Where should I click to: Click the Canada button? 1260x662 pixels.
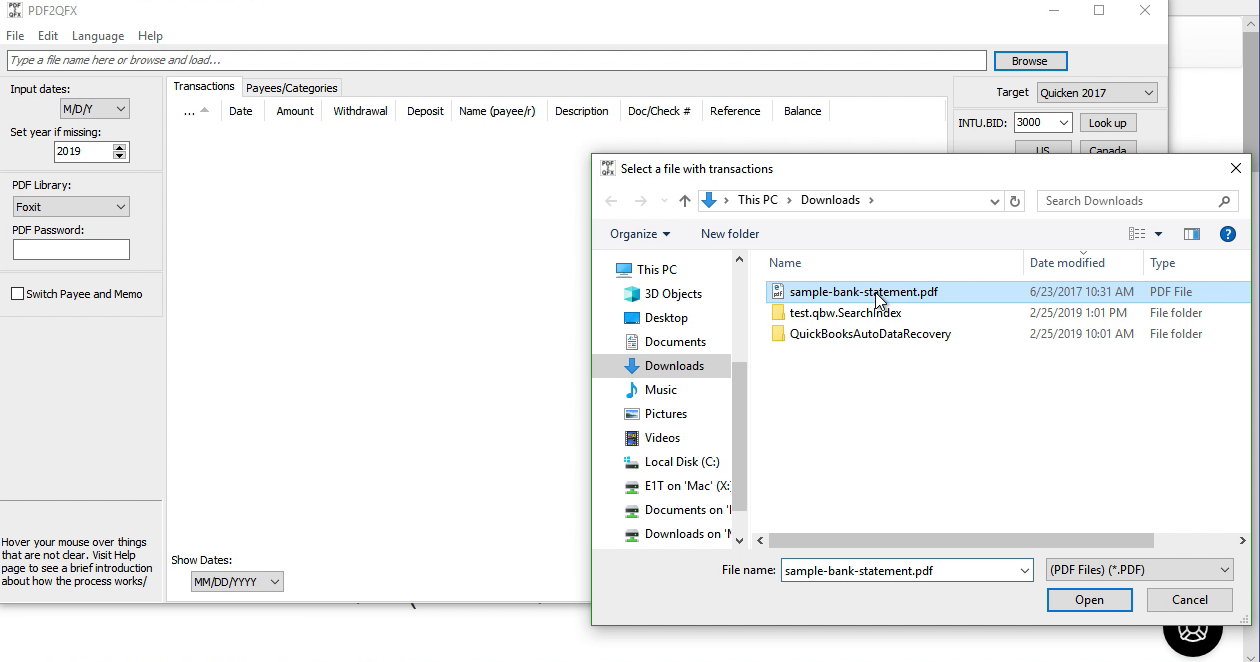pos(1107,150)
